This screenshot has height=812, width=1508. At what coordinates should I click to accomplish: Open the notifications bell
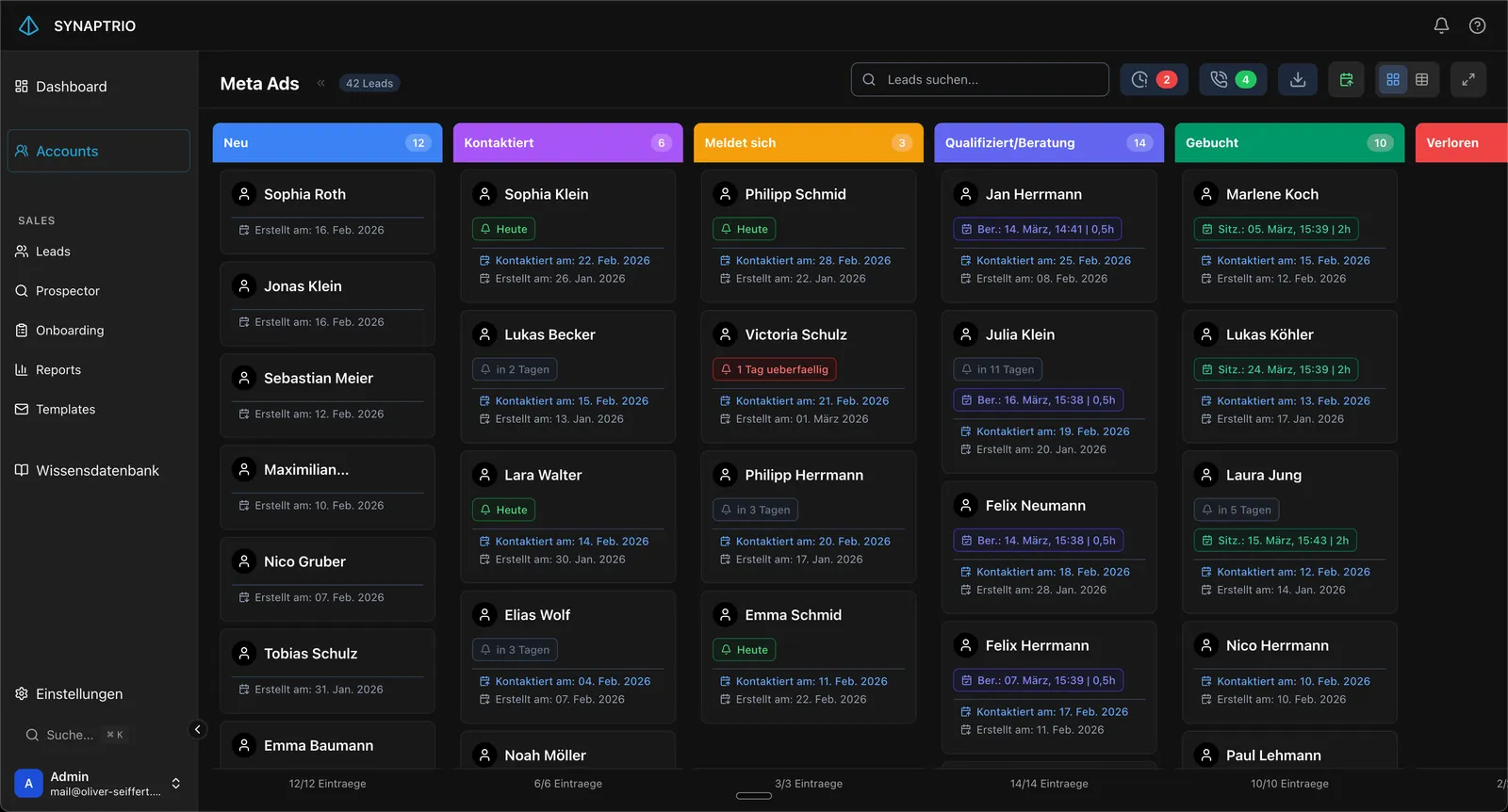click(x=1441, y=25)
